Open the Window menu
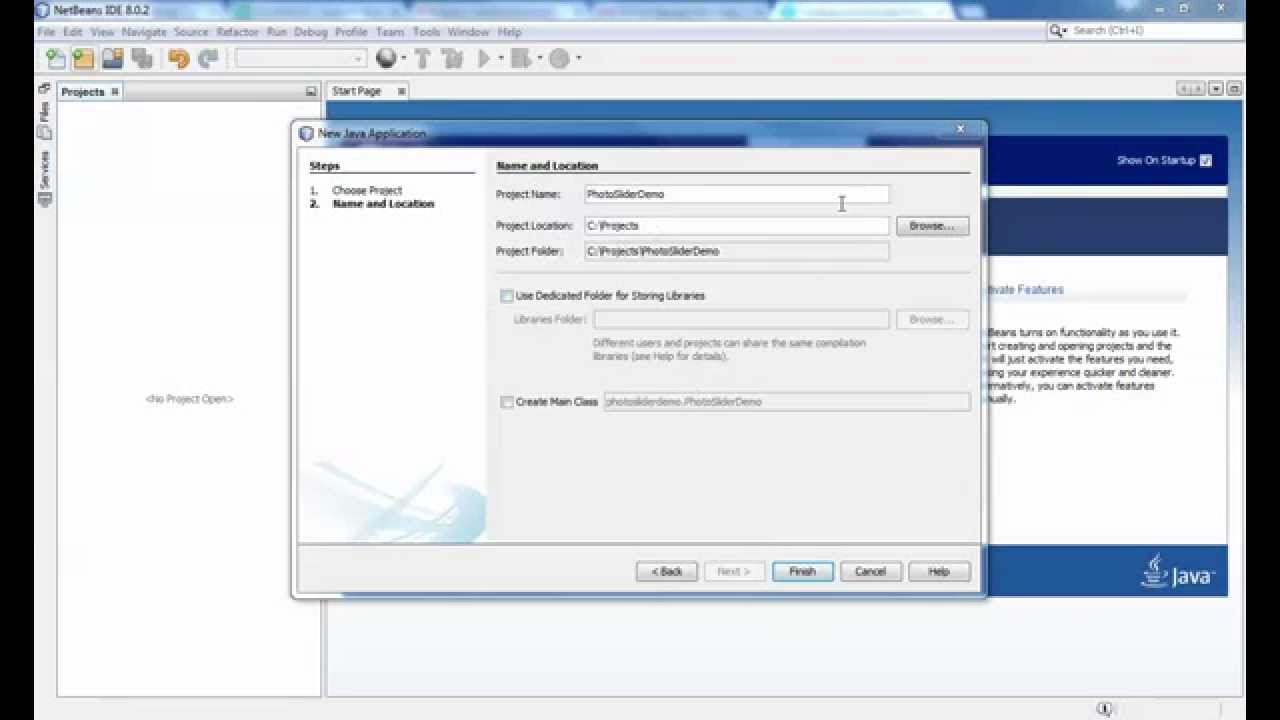The height and width of the screenshot is (720, 1280). pyautogui.click(x=468, y=32)
